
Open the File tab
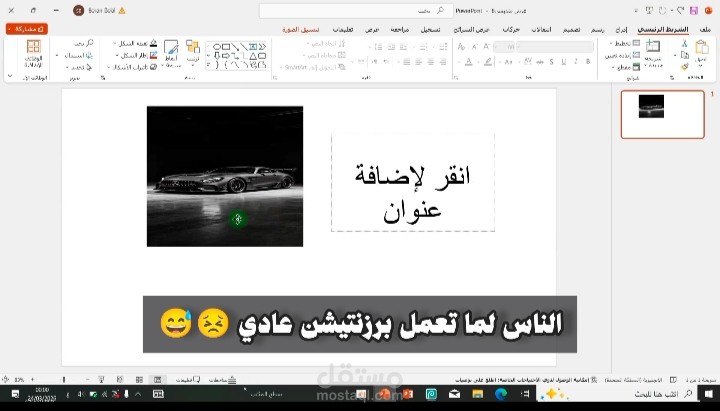click(705, 29)
